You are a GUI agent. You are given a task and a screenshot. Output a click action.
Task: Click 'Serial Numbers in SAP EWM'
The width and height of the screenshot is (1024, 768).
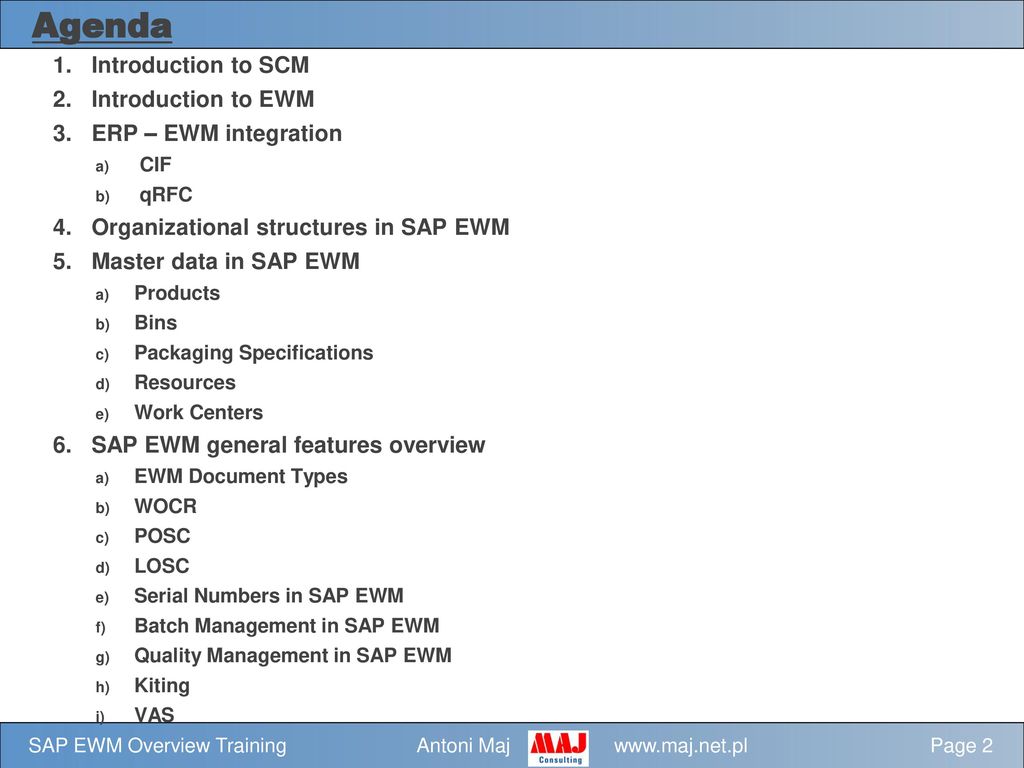tap(268, 596)
